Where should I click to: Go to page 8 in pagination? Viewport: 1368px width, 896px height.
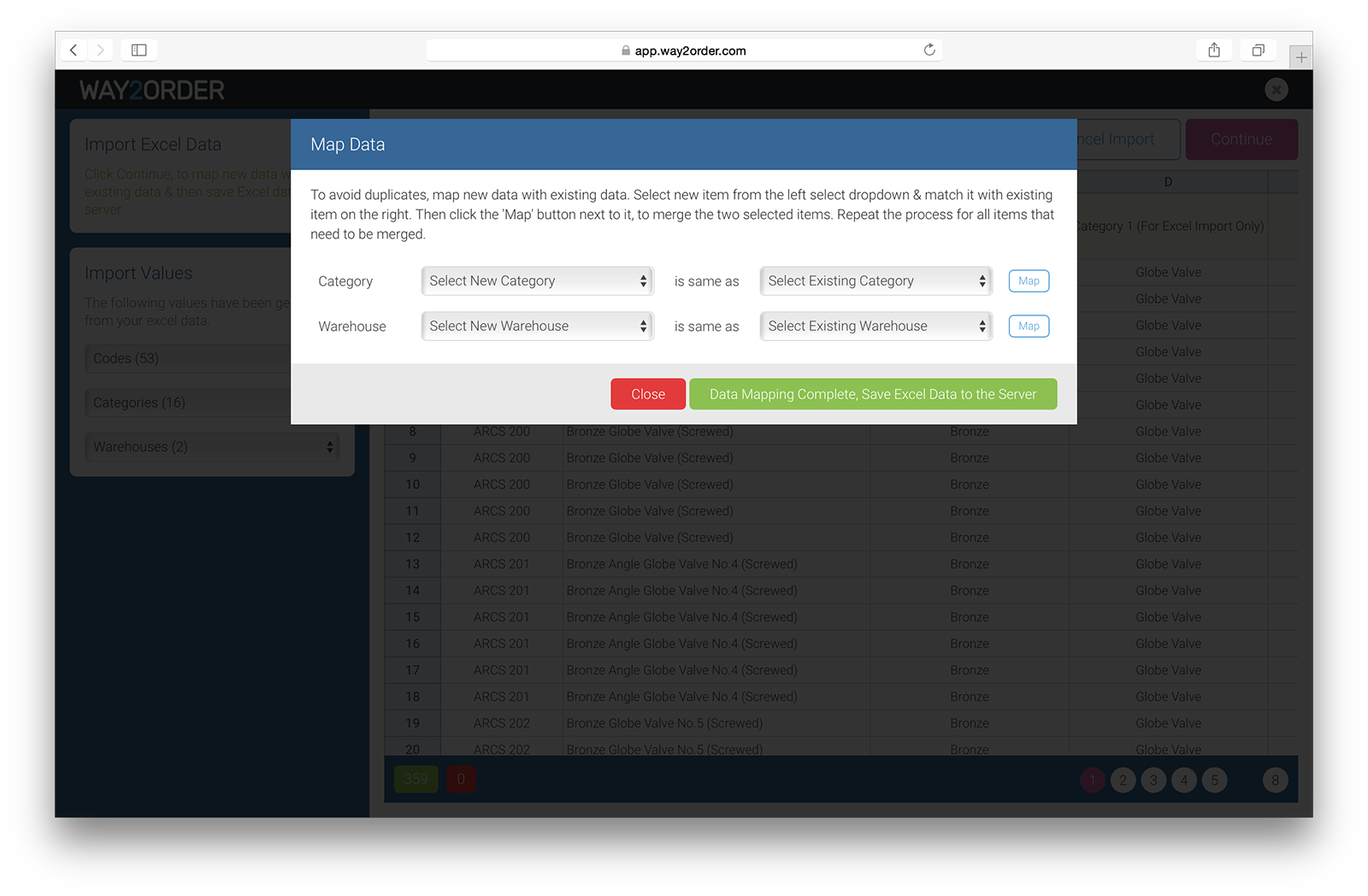point(1275,780)
